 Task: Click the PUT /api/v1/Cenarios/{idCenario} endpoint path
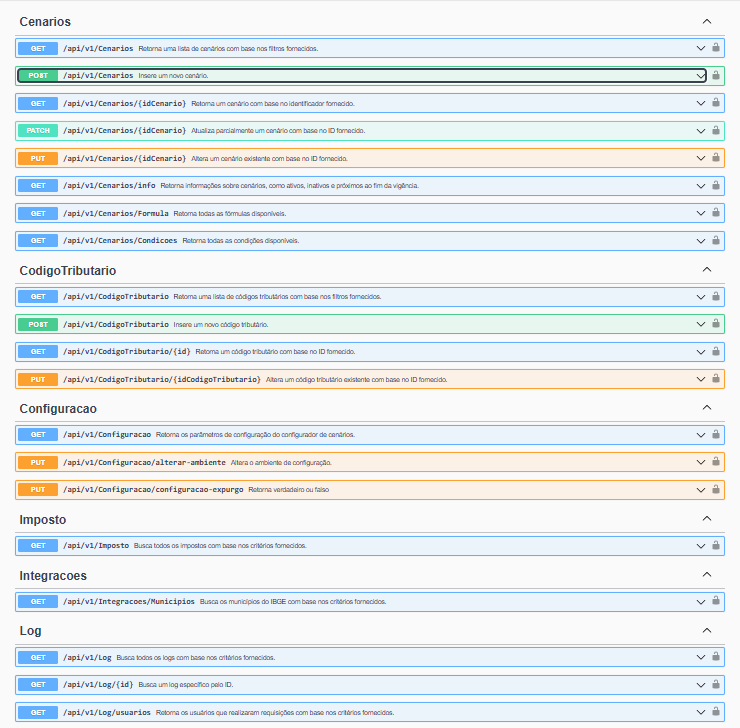point(124,158)
